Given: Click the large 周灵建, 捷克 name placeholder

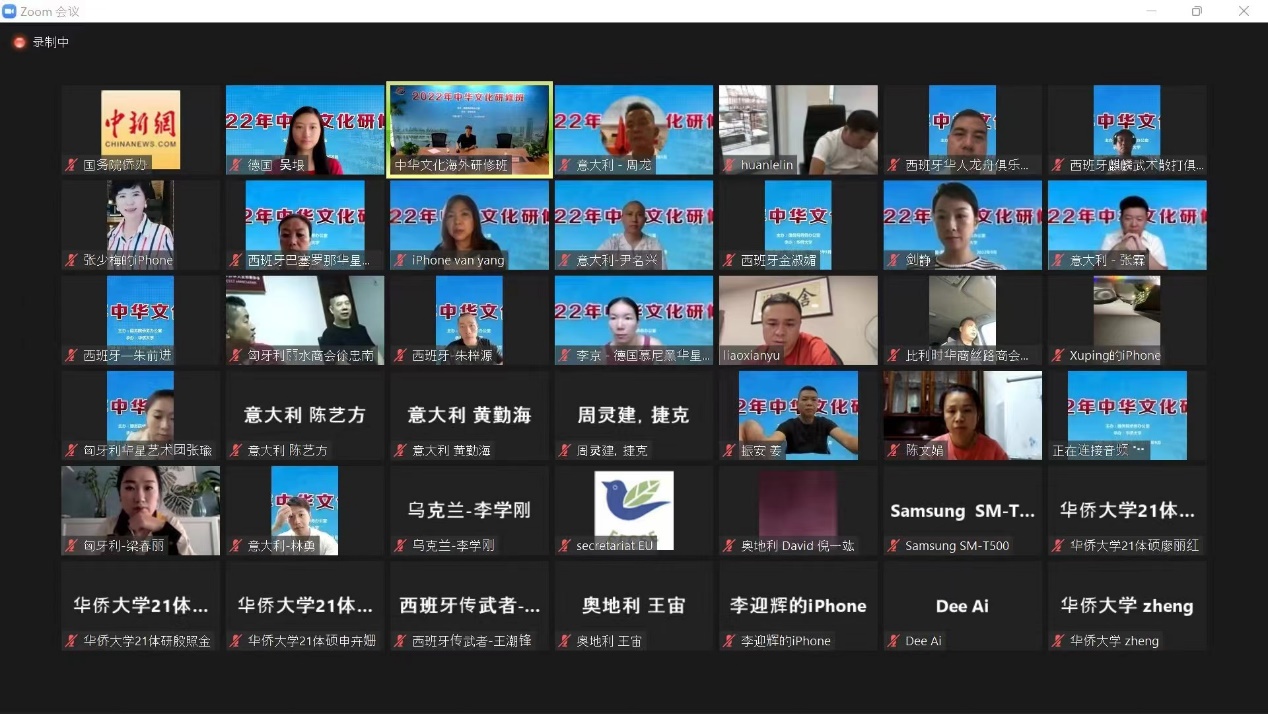Looking at the screenshot, I should pyautogui.click(x=633, y=414).
